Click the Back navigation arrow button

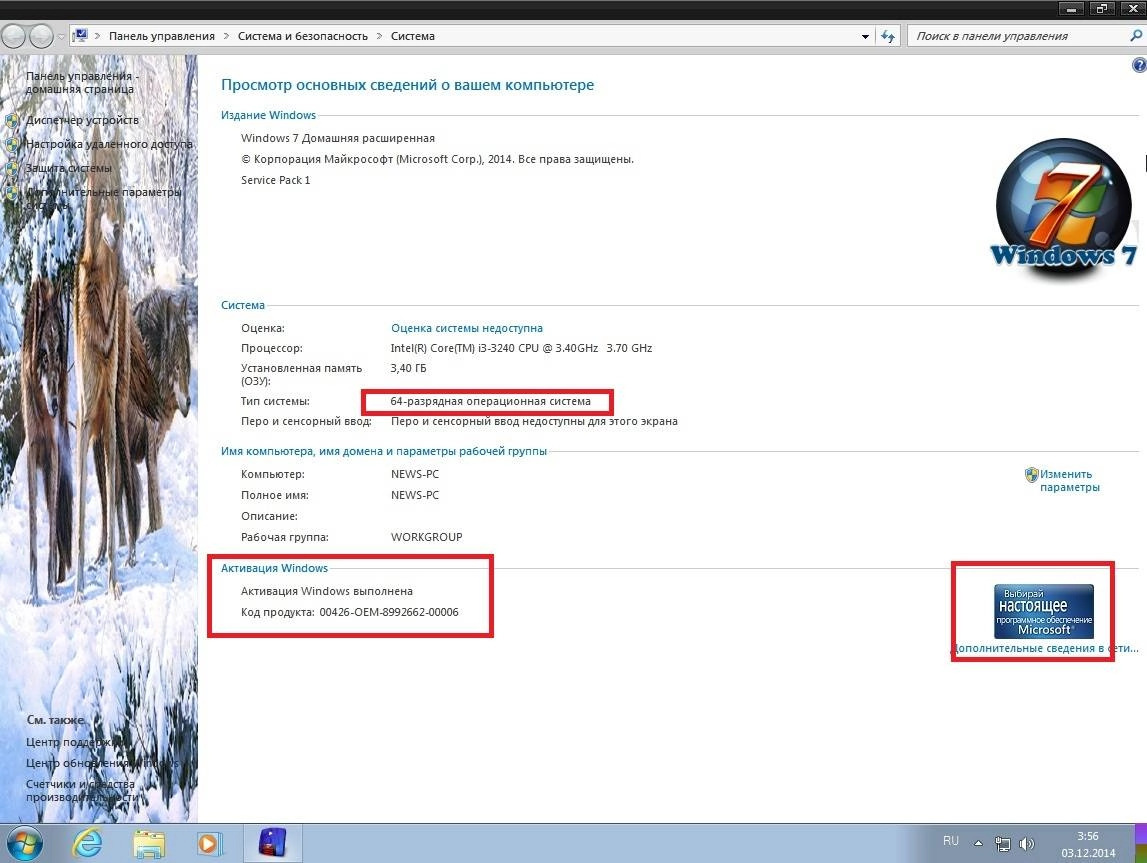pos(14,36)
